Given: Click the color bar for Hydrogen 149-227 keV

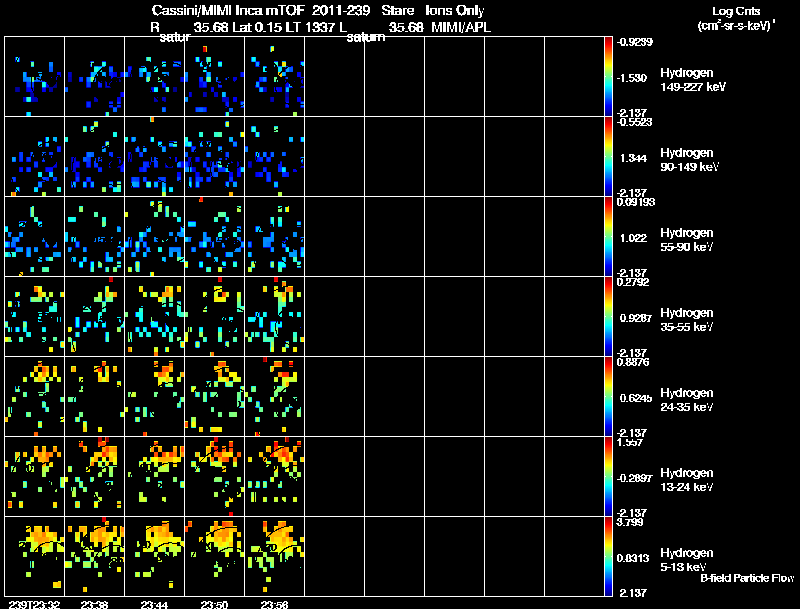Looking at the screenshot, I should click(x=608, y=77).
